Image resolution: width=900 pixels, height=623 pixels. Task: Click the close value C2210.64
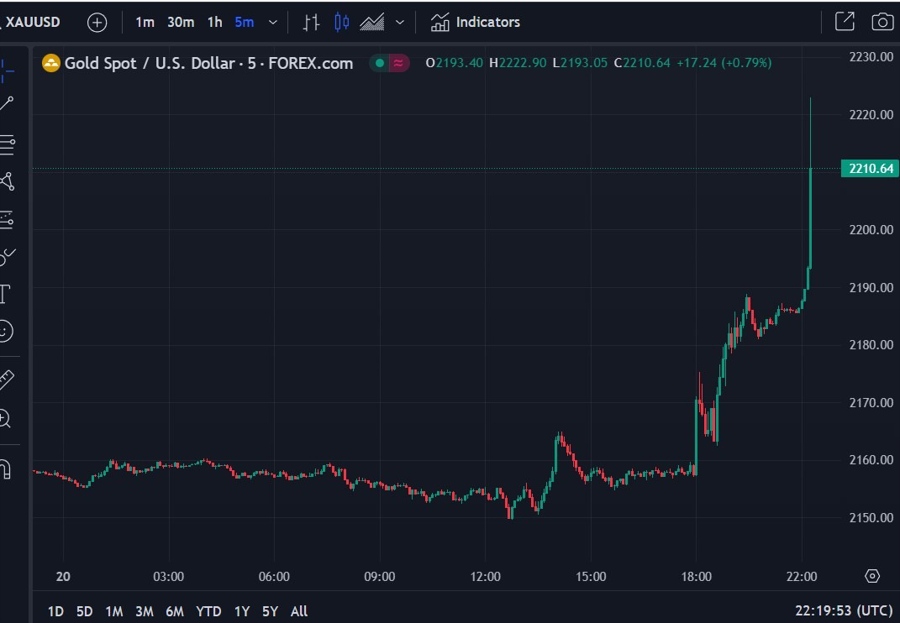pos(642,63)
